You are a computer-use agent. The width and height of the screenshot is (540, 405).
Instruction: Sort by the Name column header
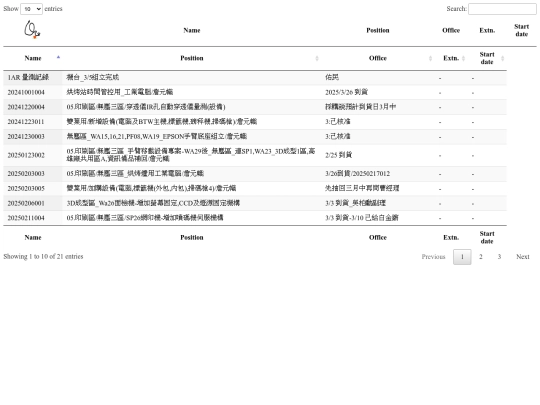click(x=33, y=58)
